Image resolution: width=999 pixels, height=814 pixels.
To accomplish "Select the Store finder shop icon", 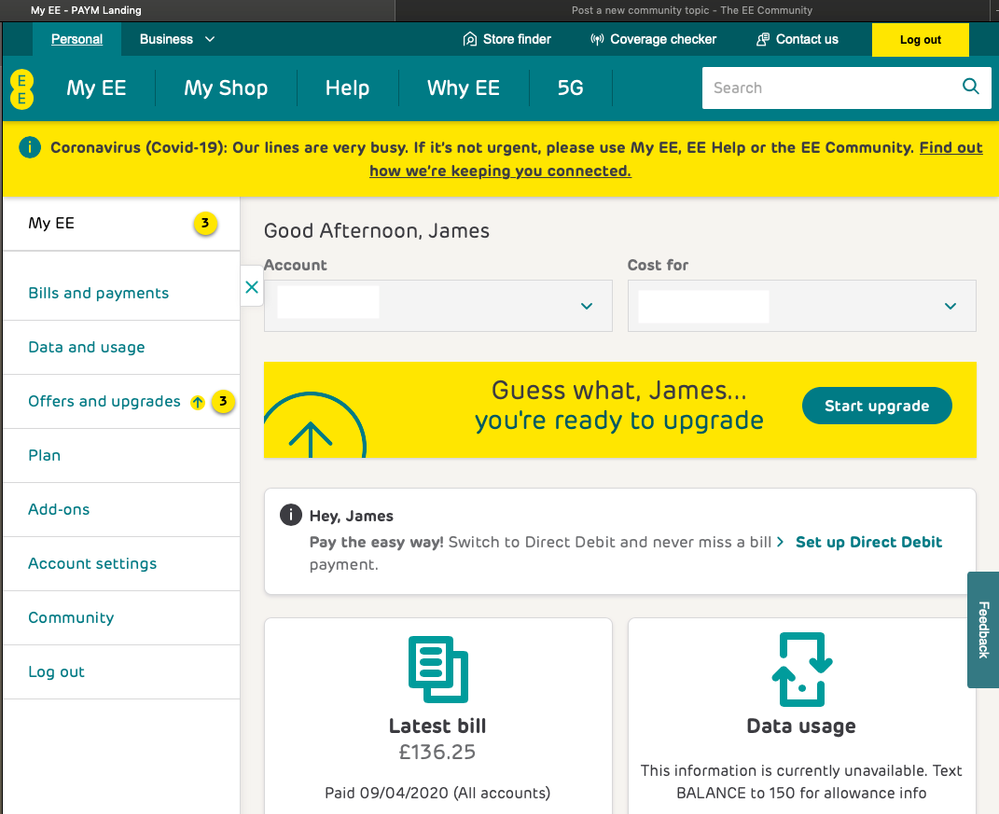I will coord(468,39).
